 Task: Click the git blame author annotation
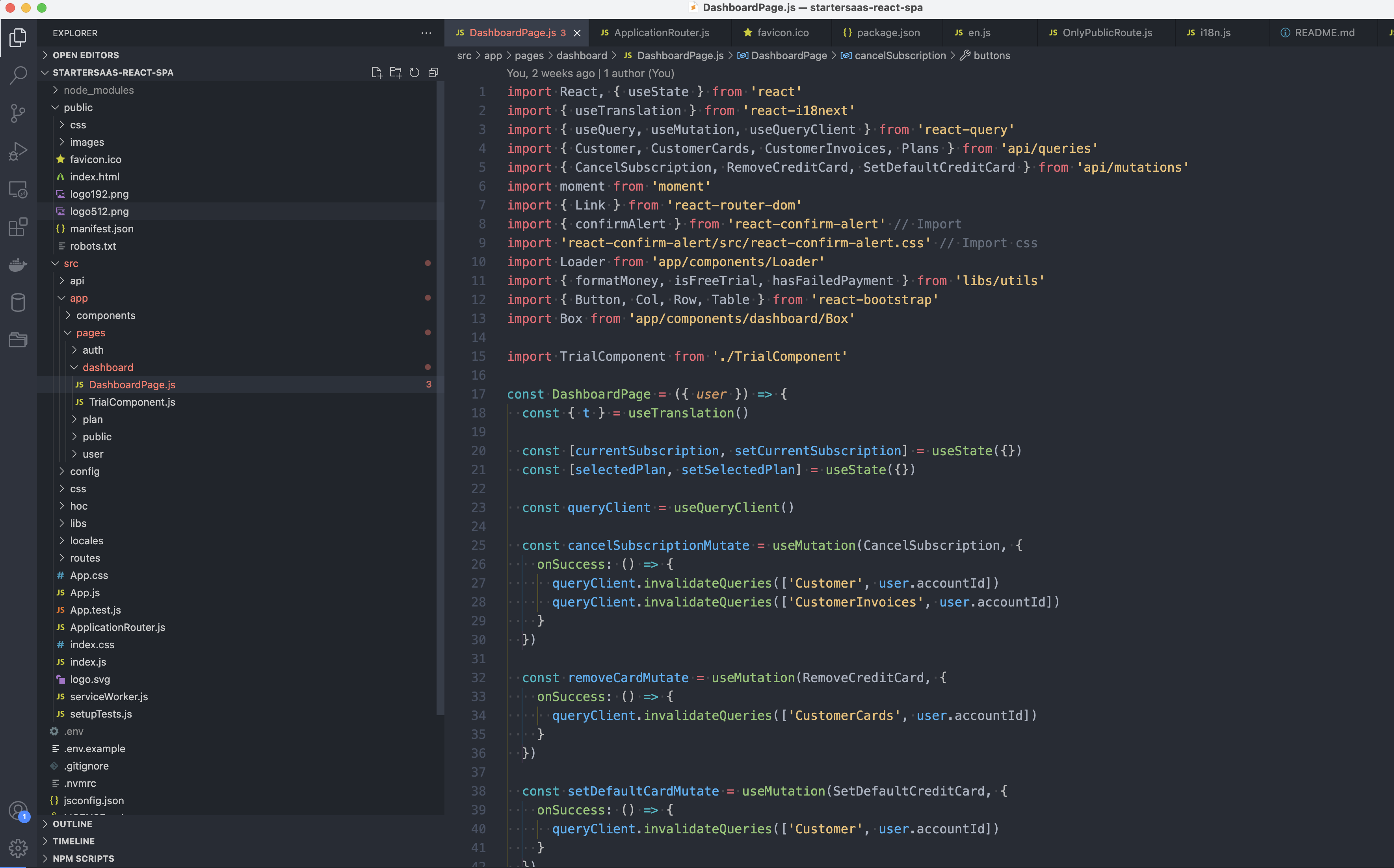(590, 74)
